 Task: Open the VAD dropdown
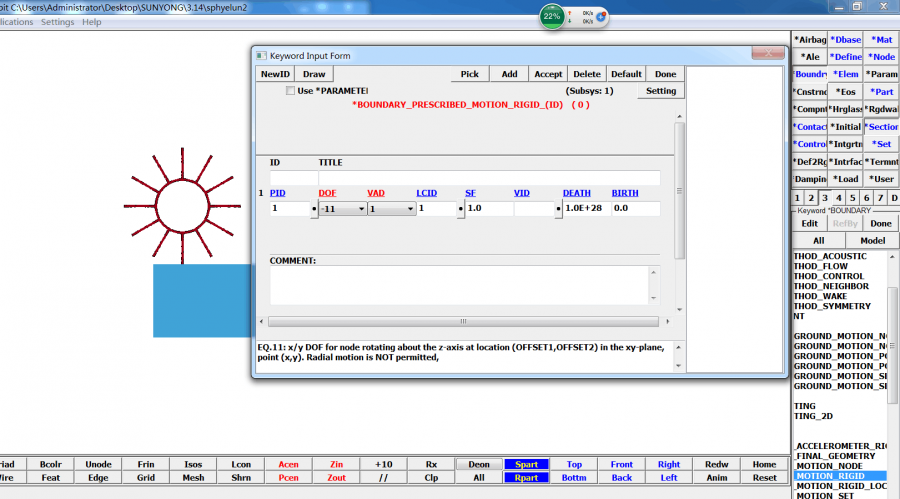(x=390, y=209)
